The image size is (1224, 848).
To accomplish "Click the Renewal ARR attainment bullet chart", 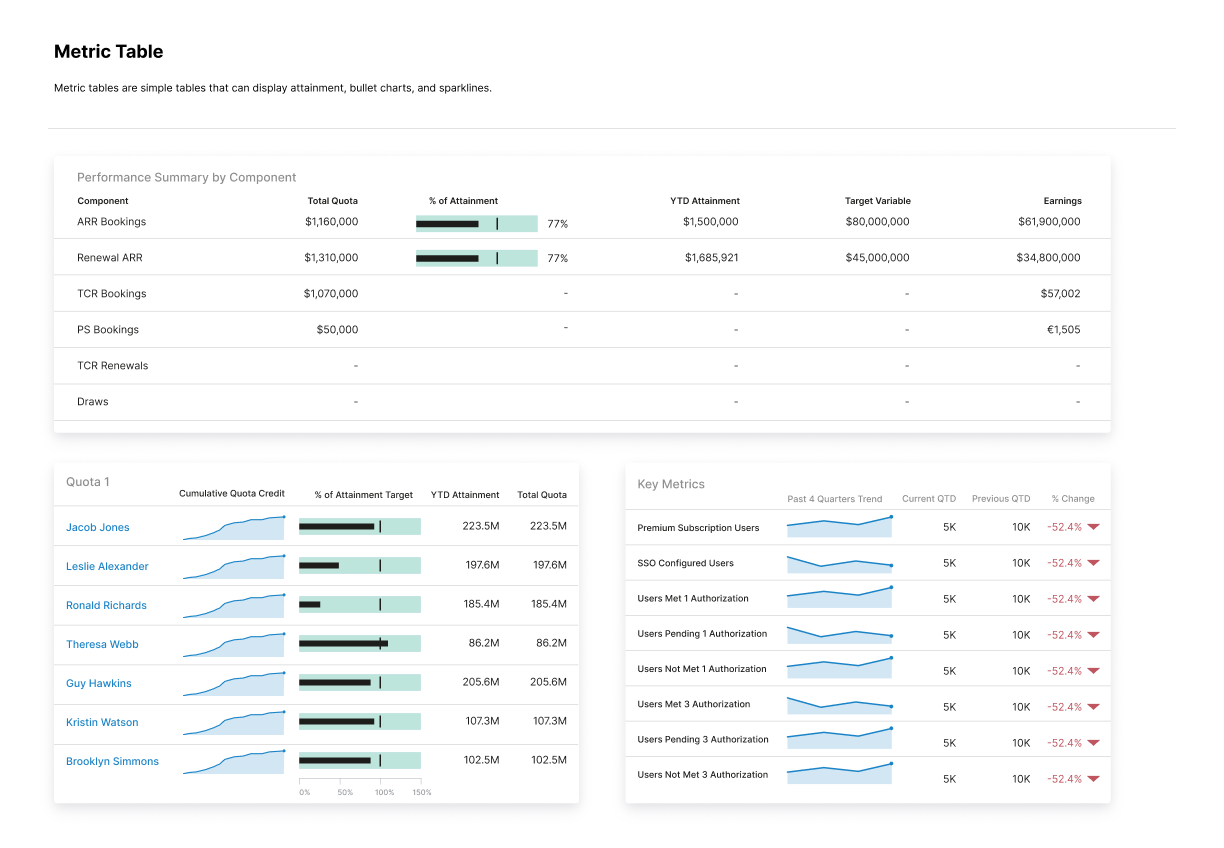I will pyautogui.click(x=477, y=258).
